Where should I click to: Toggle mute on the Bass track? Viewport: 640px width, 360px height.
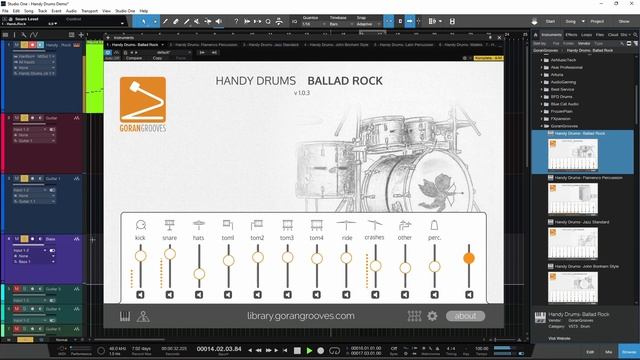coord(17,239)
